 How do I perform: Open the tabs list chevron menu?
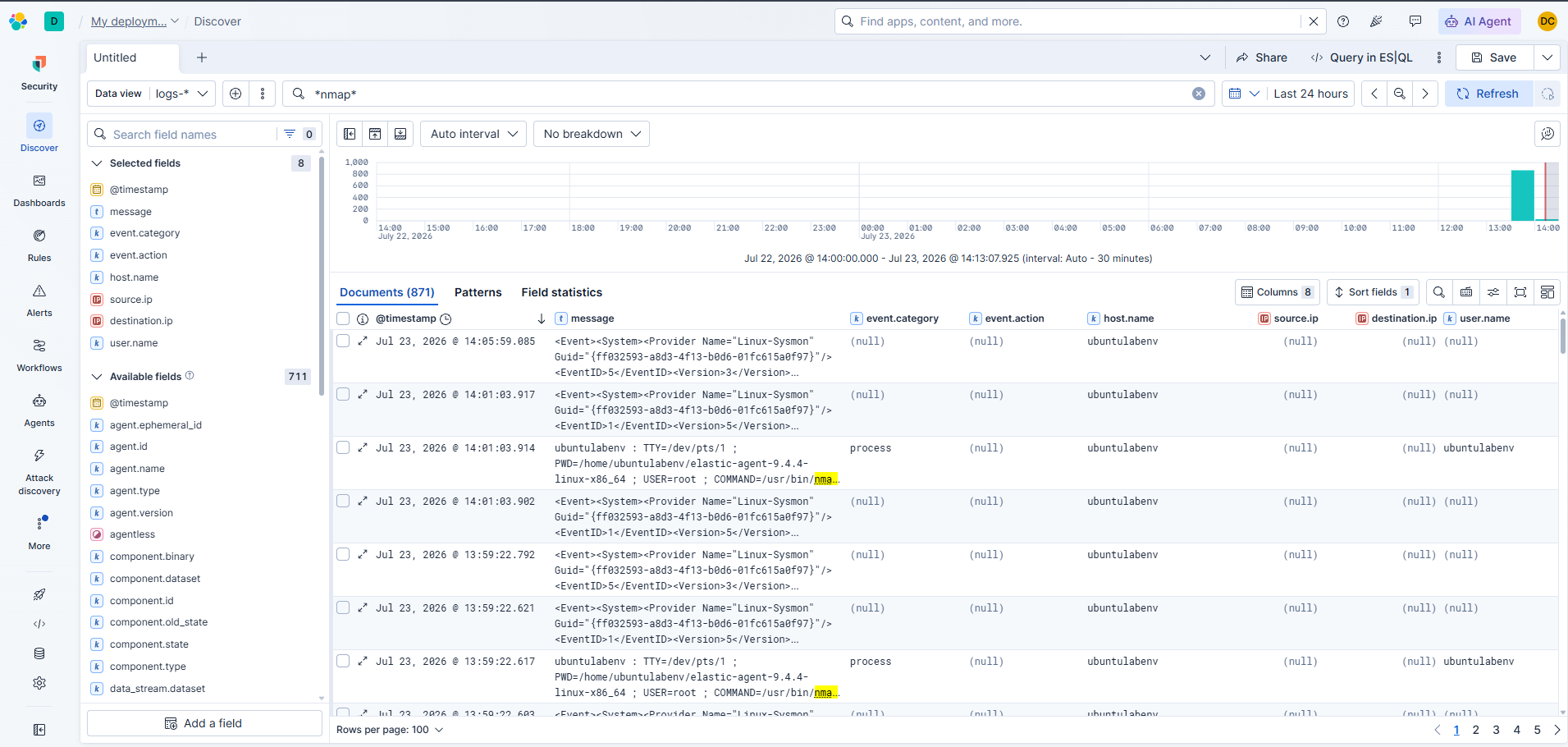click(x=1205, y=57)
